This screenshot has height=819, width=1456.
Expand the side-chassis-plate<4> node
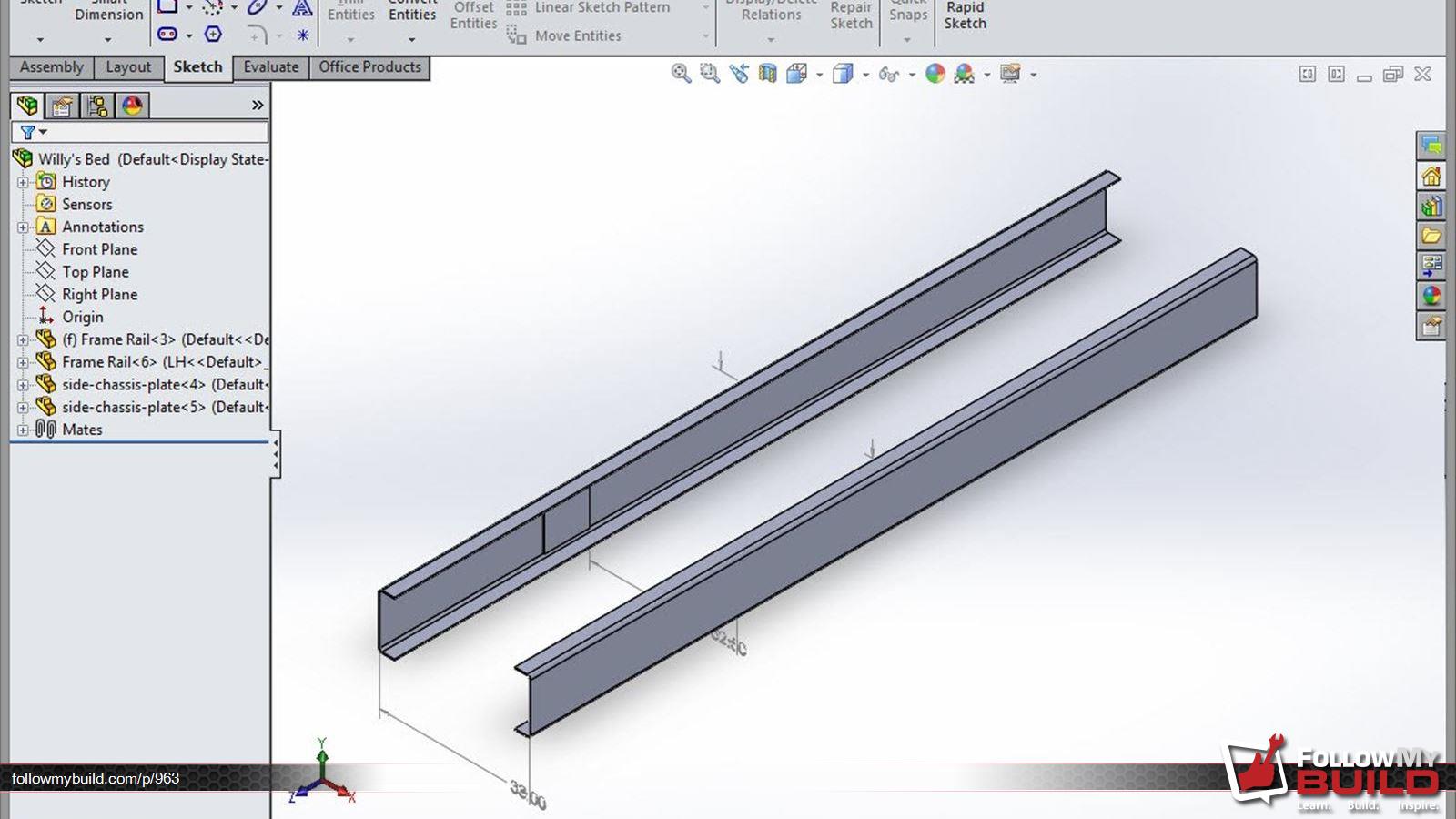click(23, 385)
